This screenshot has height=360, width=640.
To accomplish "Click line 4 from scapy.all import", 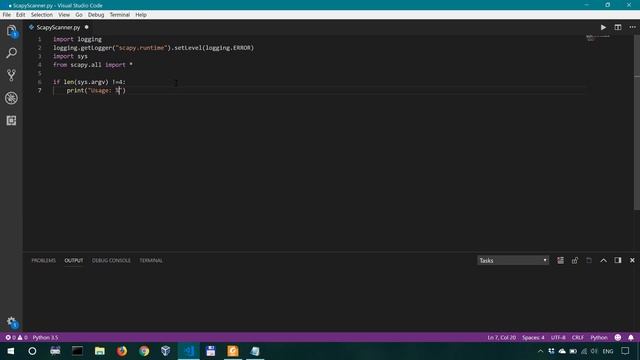I will (93, 64).
